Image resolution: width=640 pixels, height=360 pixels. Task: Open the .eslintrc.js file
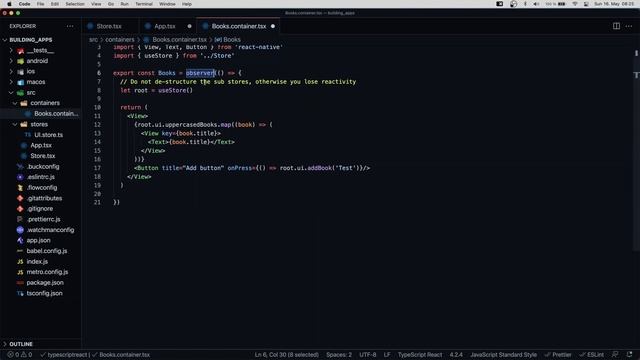point(41,177)
